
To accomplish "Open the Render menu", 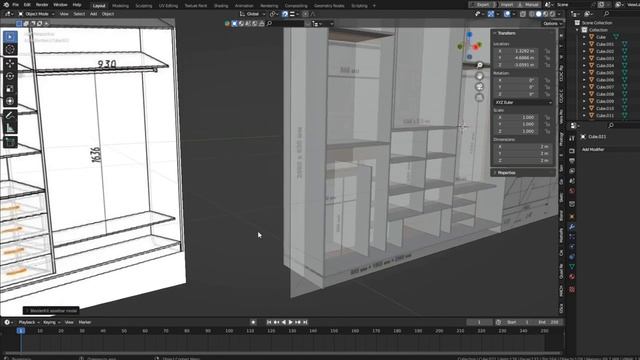I will coord(42,4).
